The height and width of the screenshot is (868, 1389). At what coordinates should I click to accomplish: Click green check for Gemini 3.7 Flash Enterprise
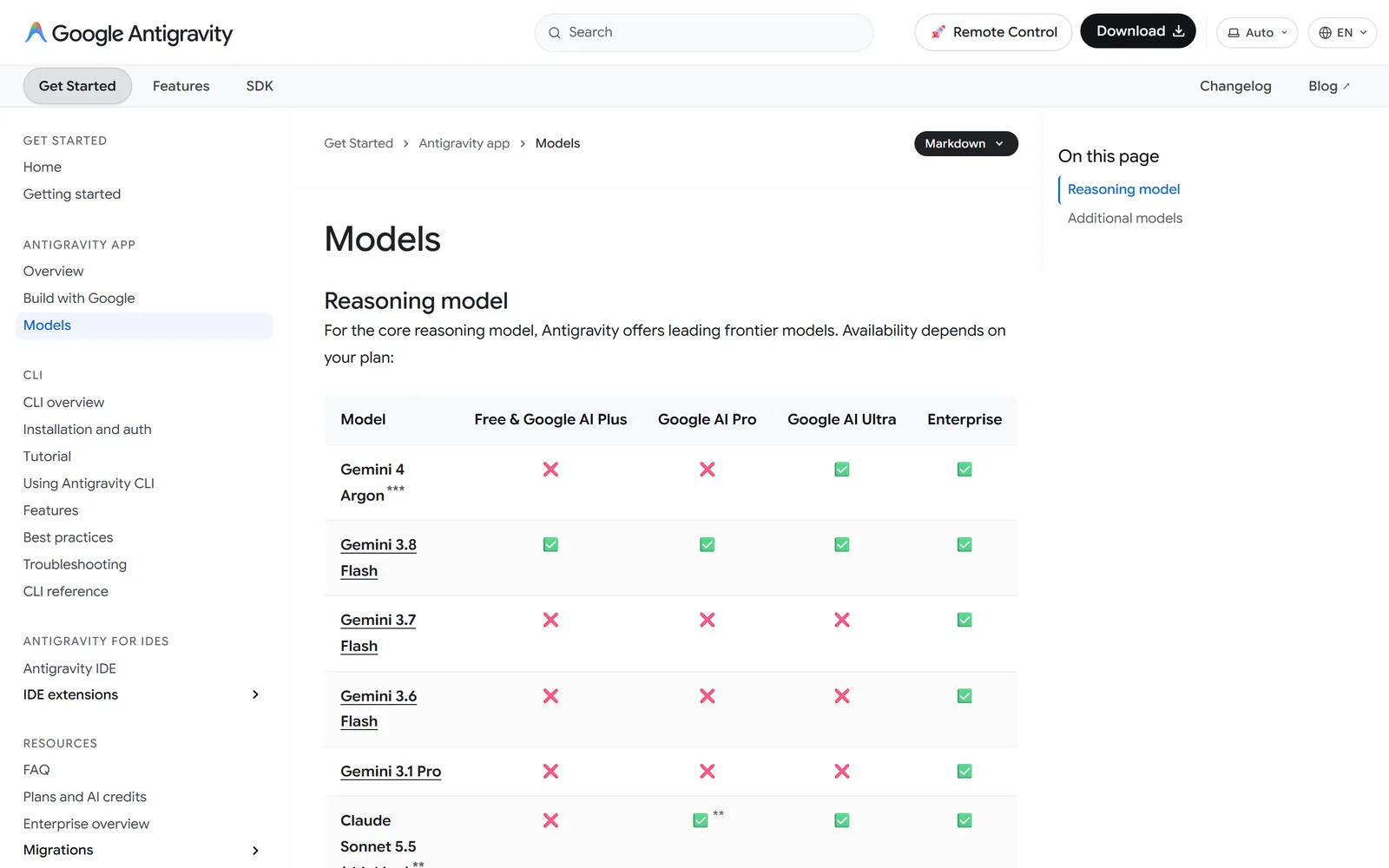(x=964, y=620)
